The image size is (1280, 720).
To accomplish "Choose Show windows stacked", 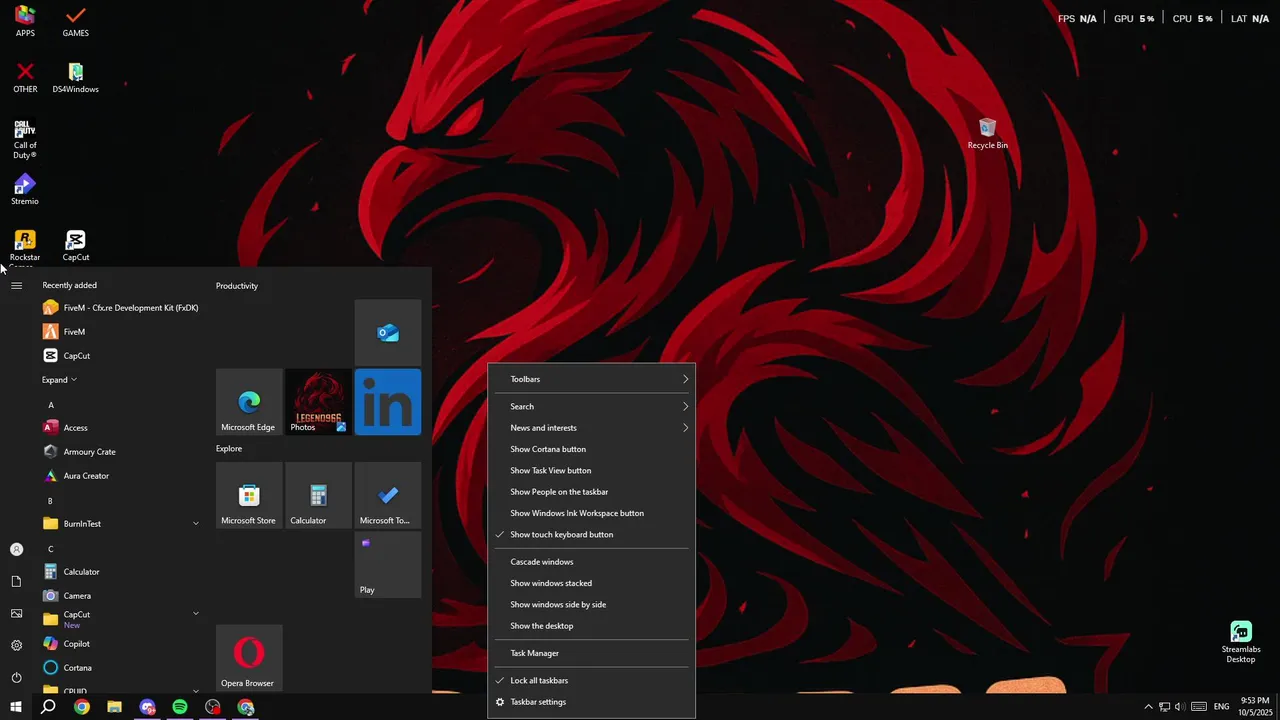I will [x=591, y=583].
